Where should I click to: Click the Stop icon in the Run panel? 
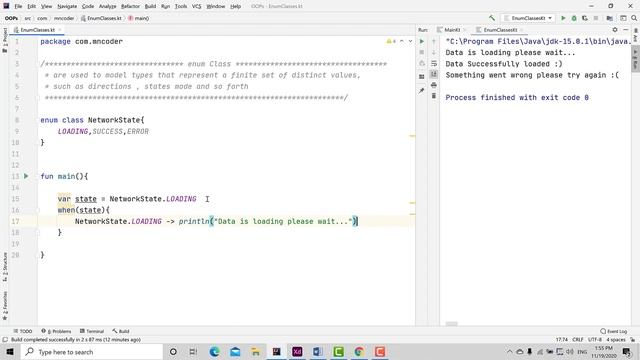click(422, 52)
